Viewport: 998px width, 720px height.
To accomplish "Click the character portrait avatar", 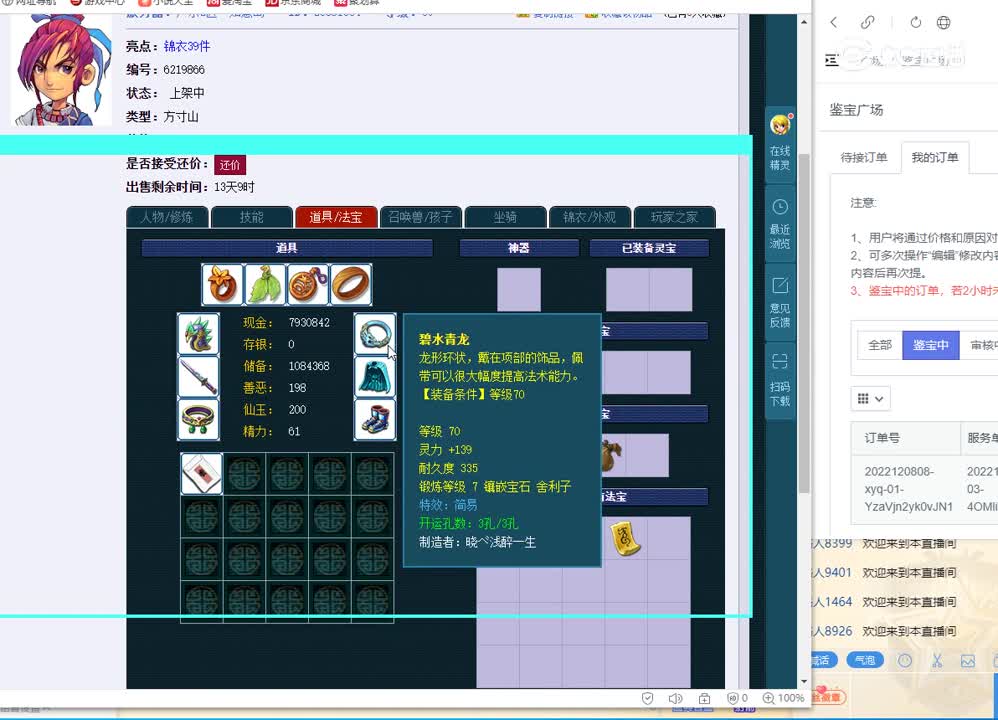I will coord(61,69).
